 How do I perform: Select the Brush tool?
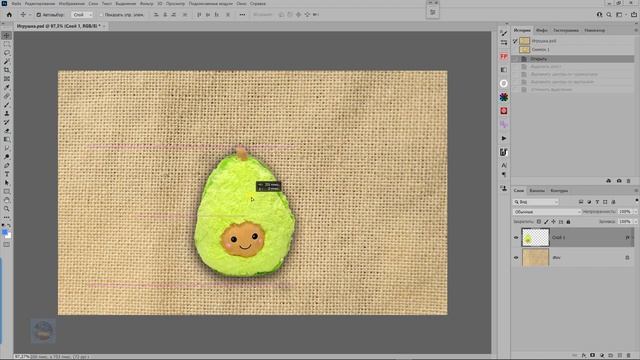tap(7, 105)
